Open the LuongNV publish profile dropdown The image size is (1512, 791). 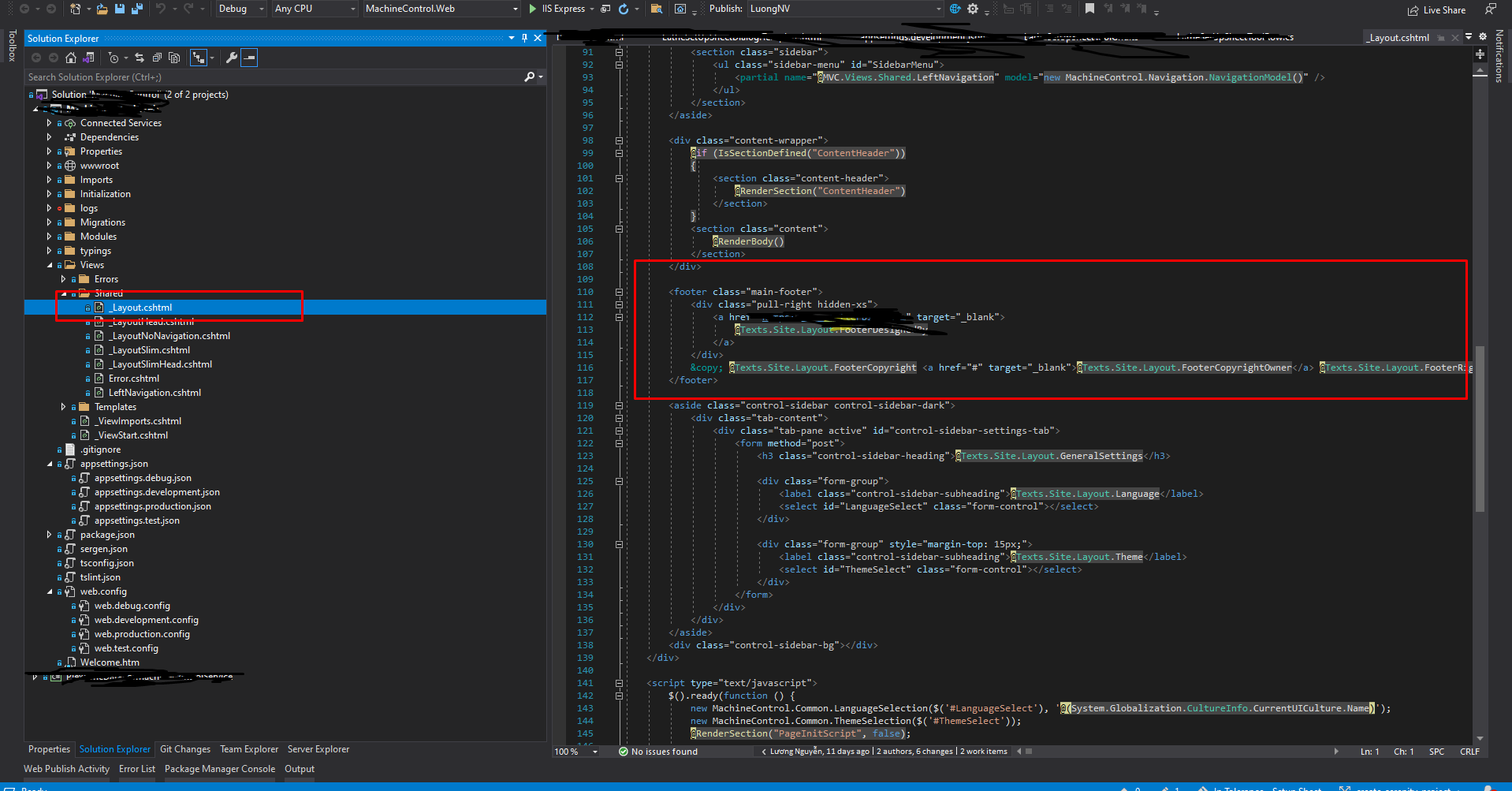point(845,9)
